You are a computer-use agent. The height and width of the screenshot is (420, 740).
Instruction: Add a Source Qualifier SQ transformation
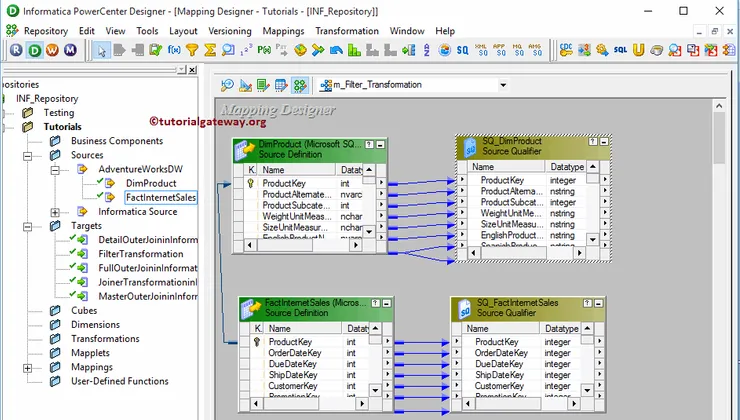[x=462, y=50]
